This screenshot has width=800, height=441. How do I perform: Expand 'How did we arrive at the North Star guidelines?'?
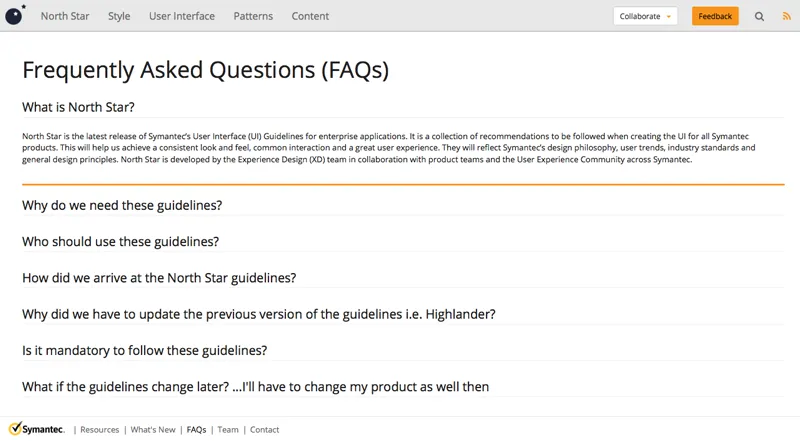(x=159, y=278)
